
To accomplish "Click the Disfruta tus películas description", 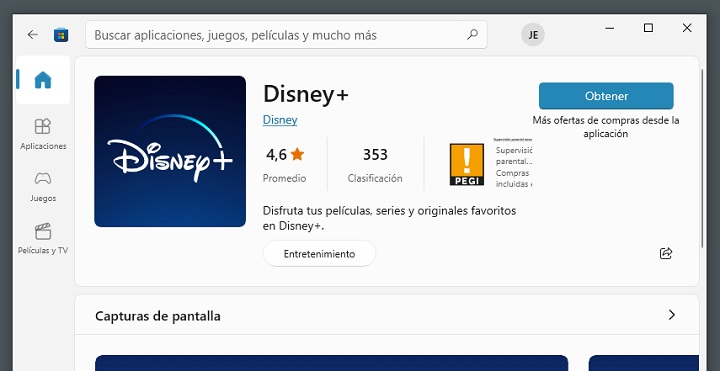I will tap(389, 218).
